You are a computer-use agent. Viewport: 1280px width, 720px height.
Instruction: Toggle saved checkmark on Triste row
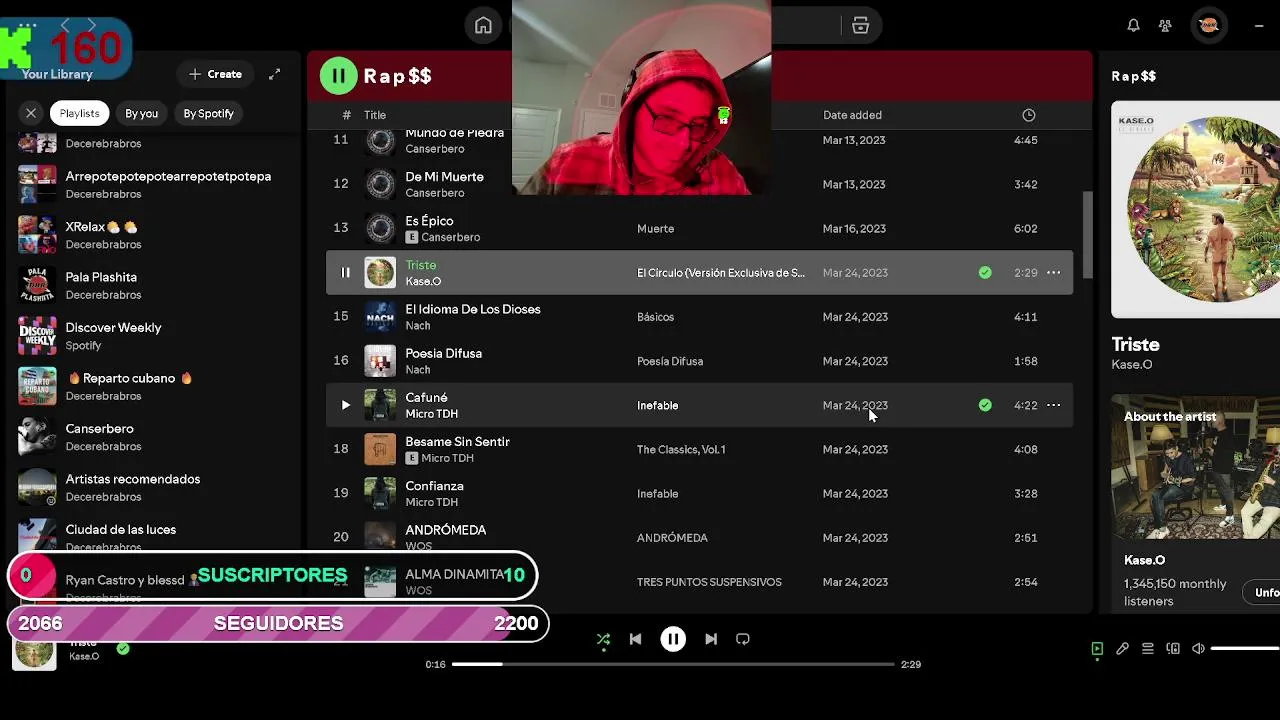985,272
